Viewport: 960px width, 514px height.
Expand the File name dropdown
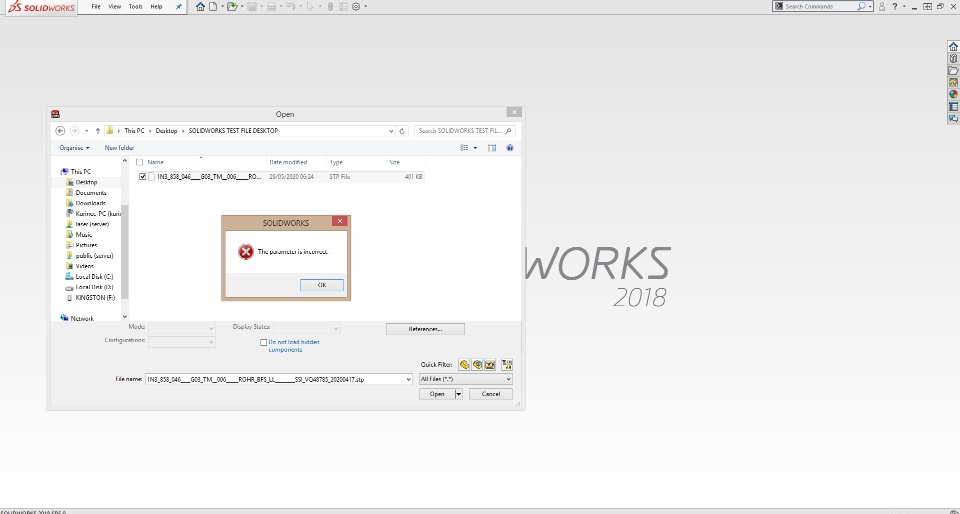click(x=408, y=379)
